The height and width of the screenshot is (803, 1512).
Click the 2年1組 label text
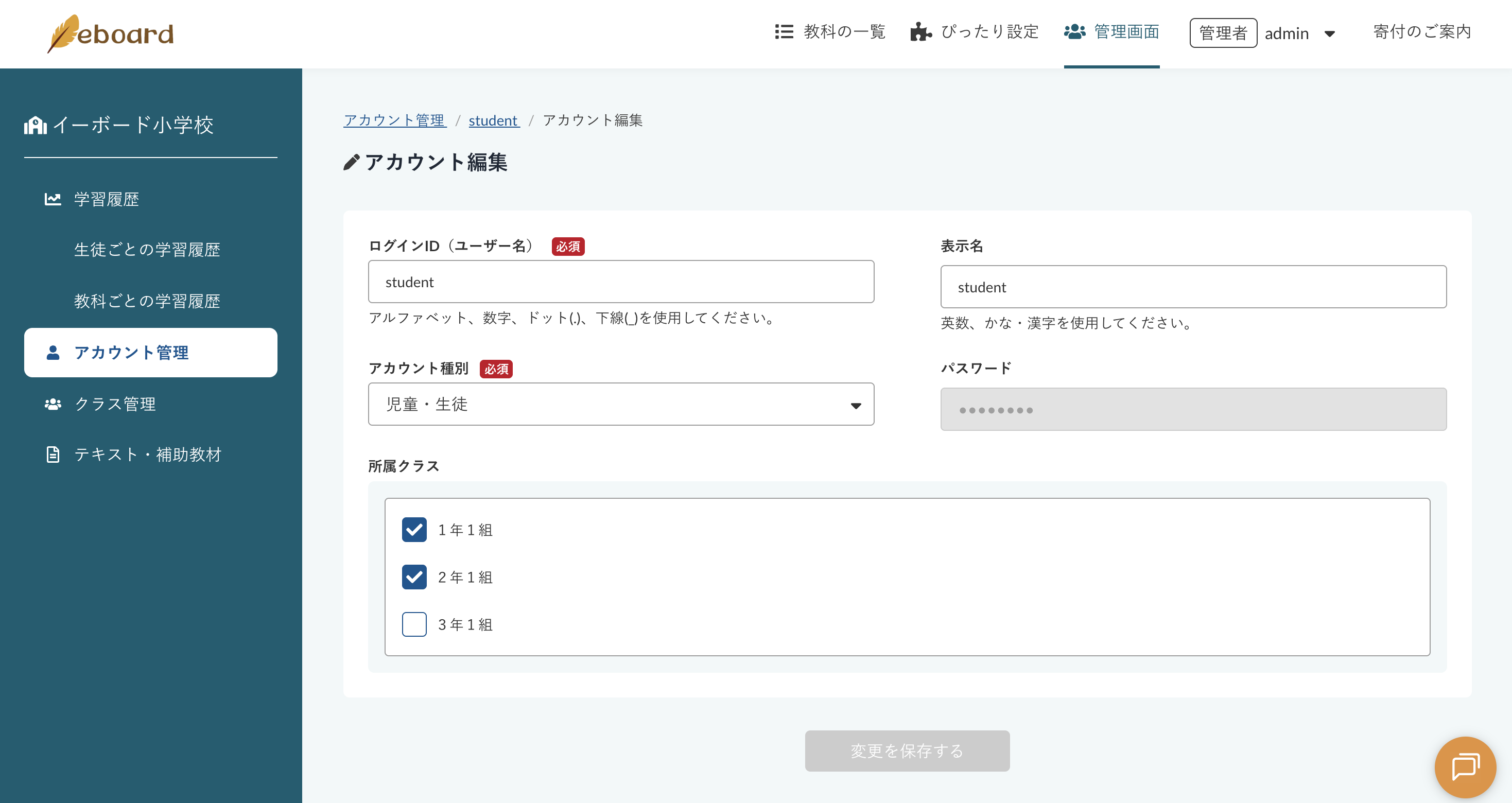click(x=465, y=578)
